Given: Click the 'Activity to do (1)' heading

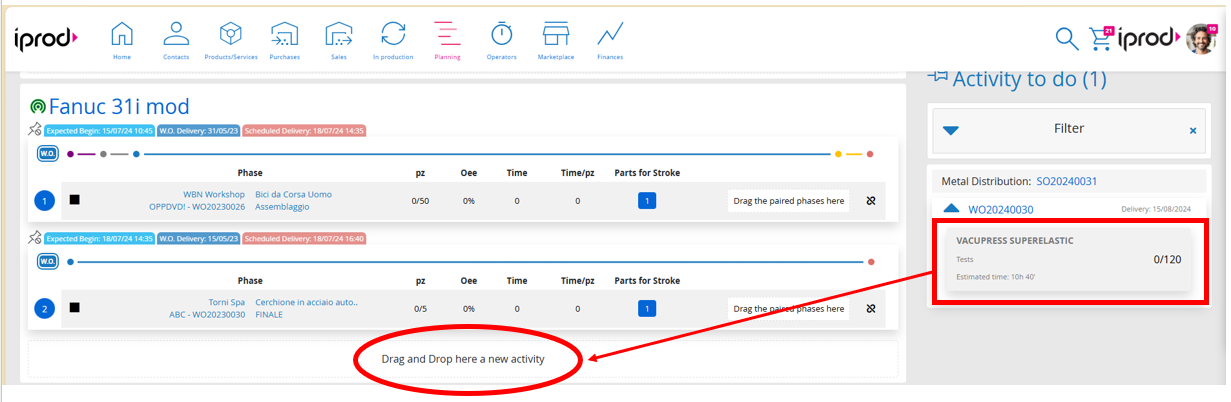Looking at the screenshot, I should pos(1029,79).
